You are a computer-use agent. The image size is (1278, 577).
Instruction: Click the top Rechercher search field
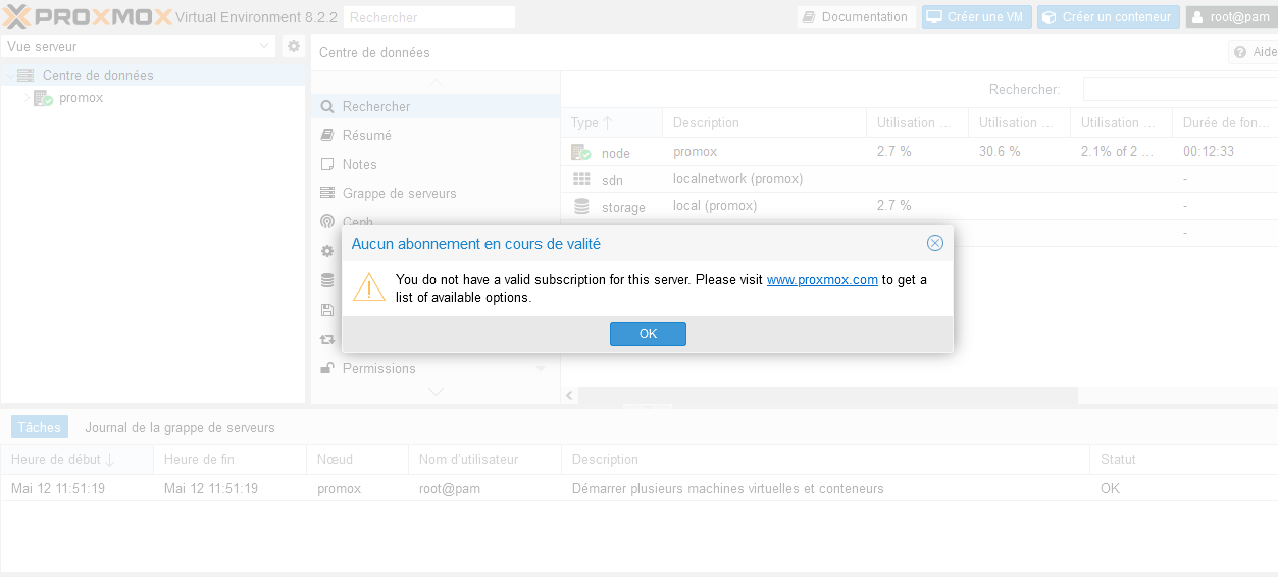(x=428, y=17)
